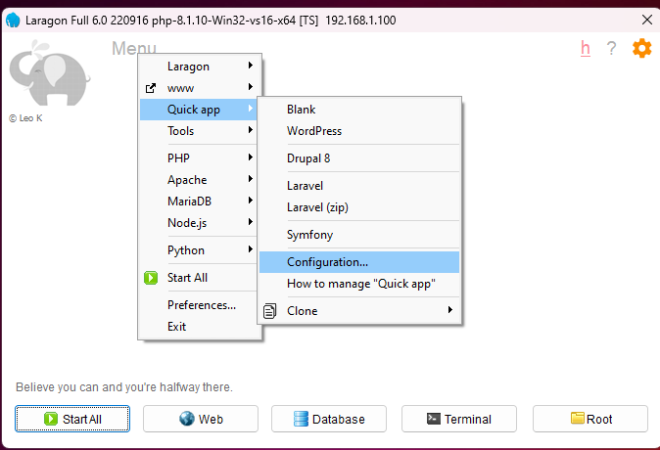Choose Exit from the menu
Image resolution: width=660 pixels, height=450 pixels.
(198, 327)
